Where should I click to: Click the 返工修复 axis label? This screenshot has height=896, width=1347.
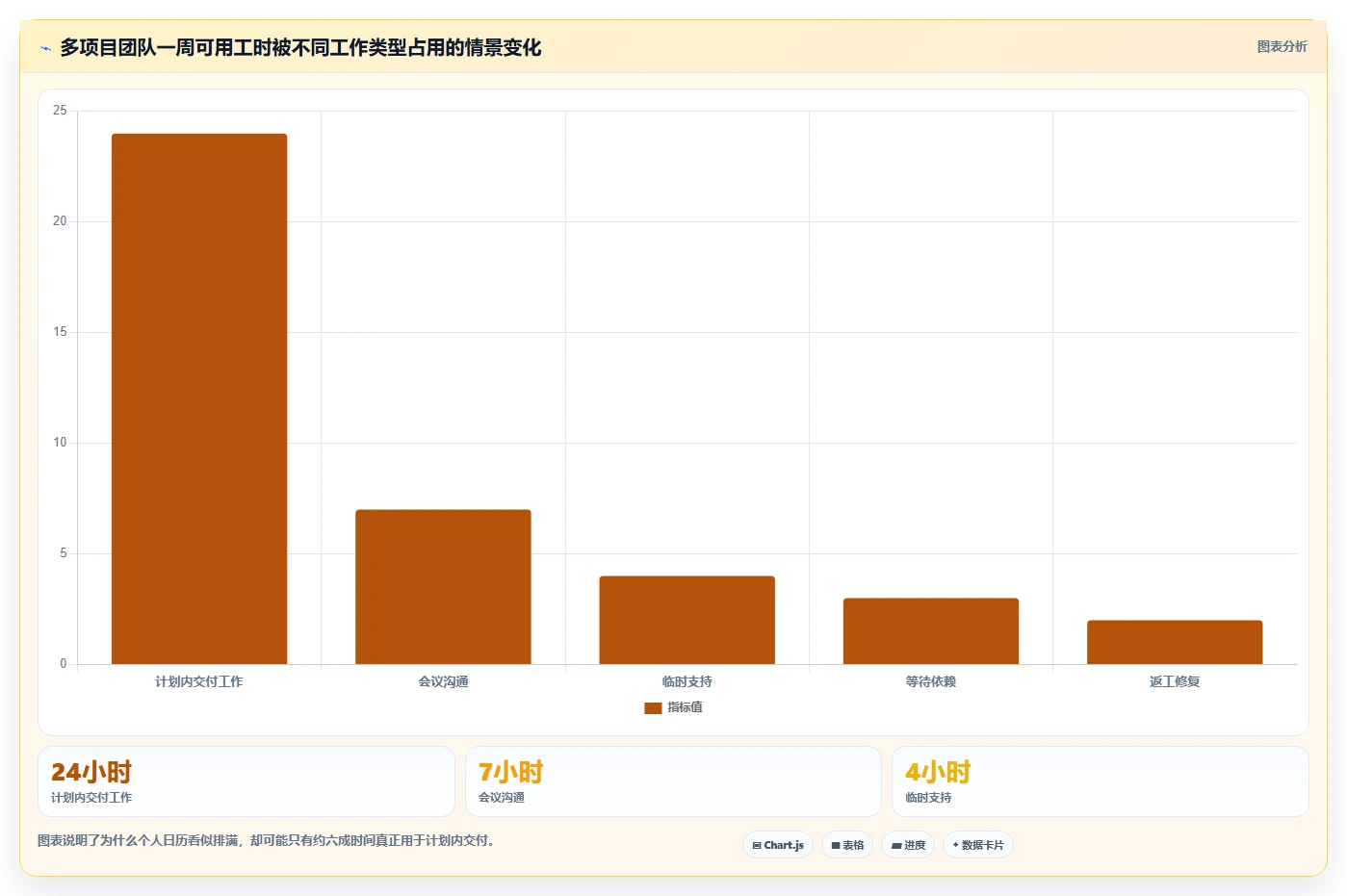click(x=1175, y=681)
